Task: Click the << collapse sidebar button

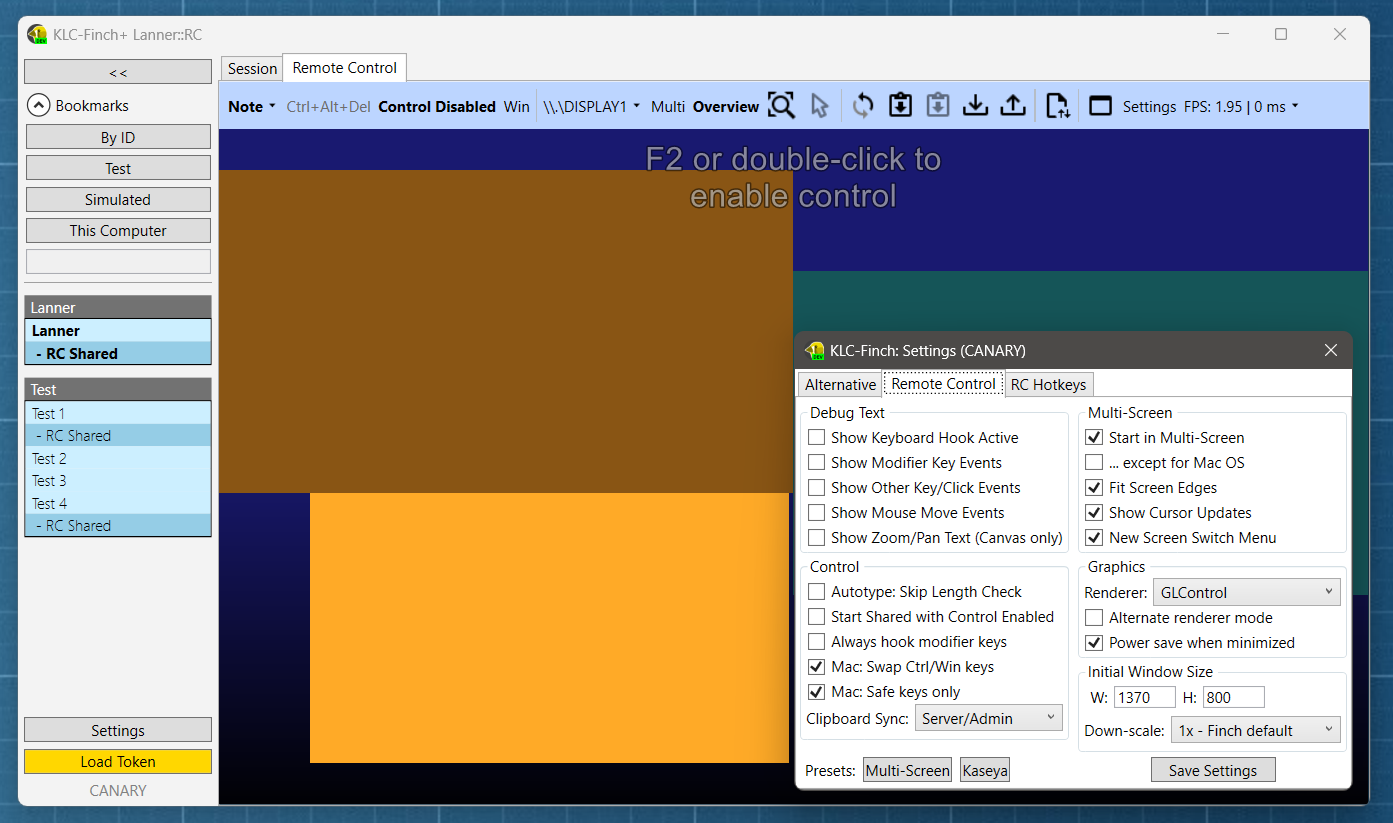Action: 118,72
